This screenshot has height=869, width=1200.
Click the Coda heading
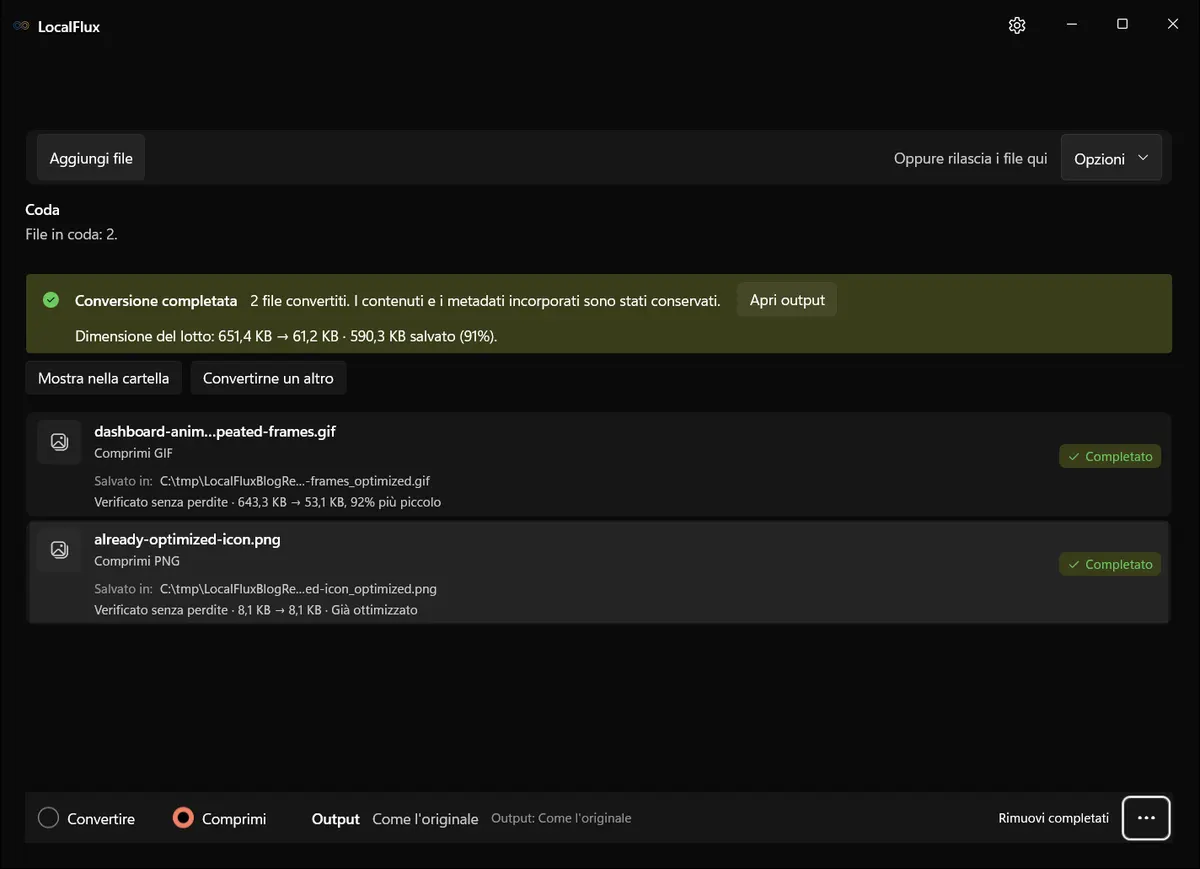43,210
